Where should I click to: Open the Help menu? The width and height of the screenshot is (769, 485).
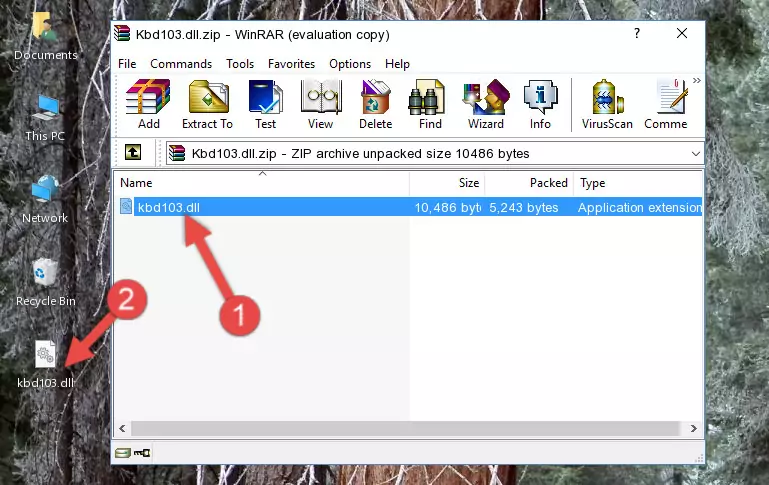(397, 64)
